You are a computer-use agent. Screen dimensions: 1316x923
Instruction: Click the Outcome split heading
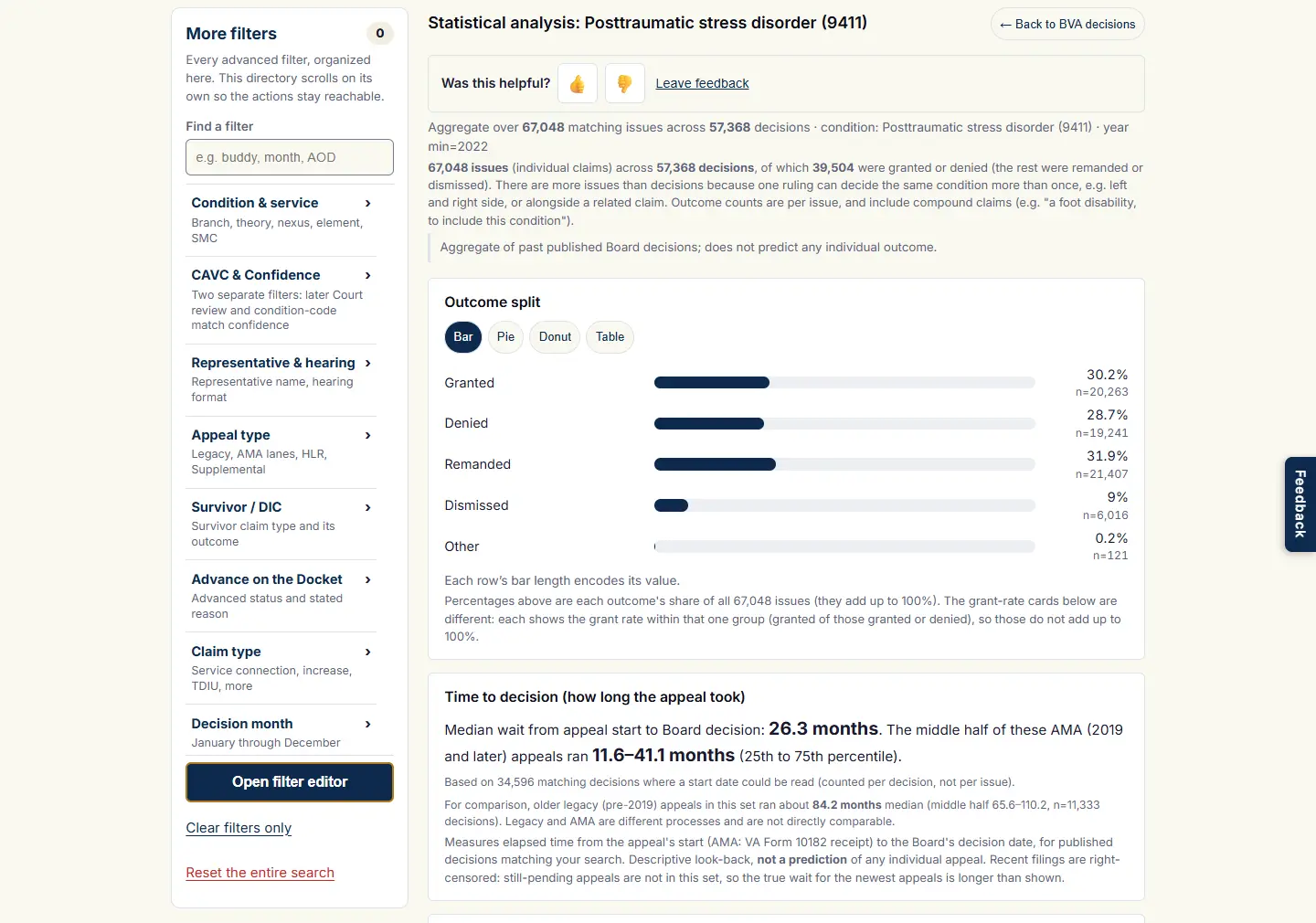493,302
